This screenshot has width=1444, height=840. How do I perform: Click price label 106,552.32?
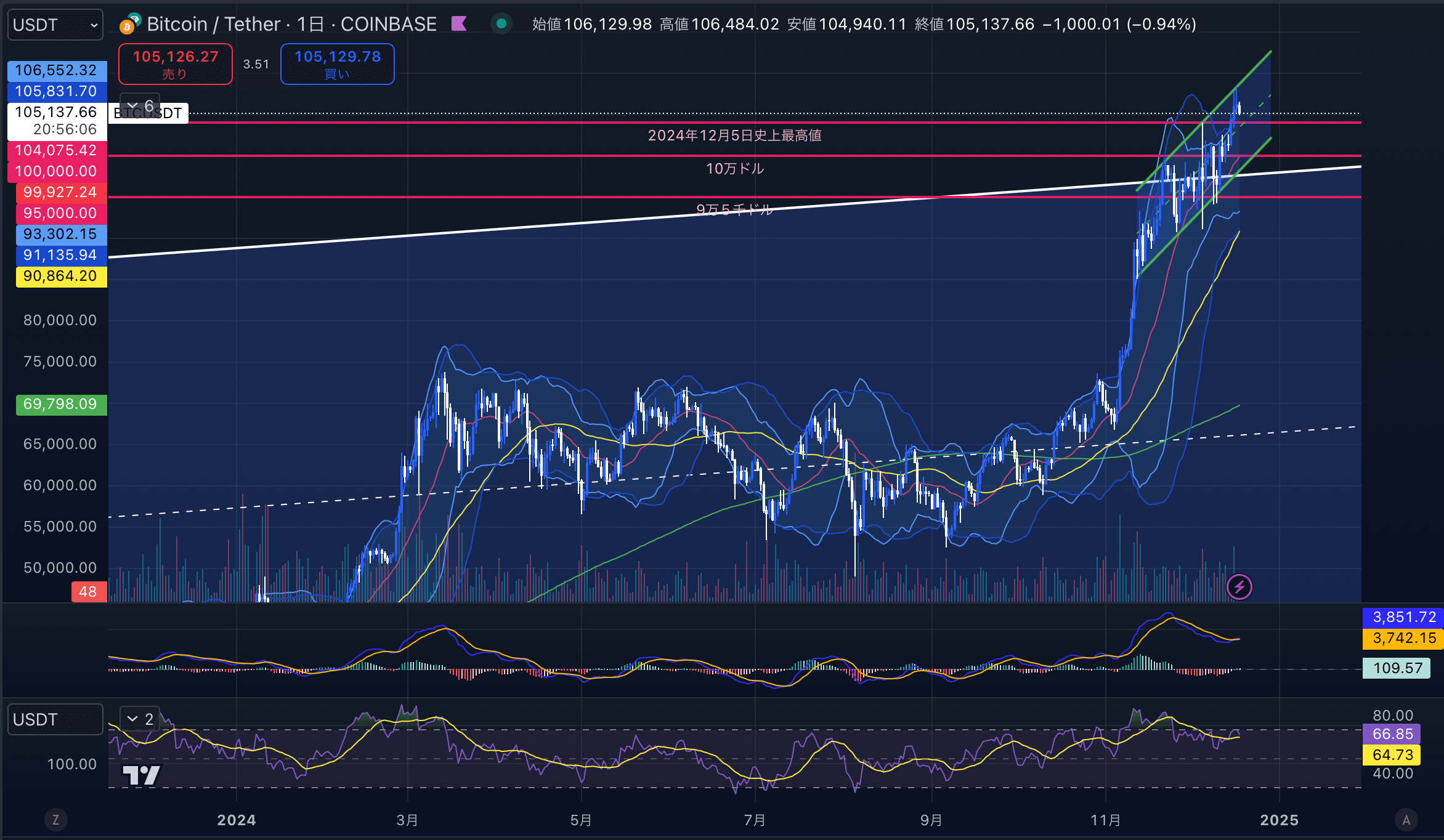[x=57, y=70]
